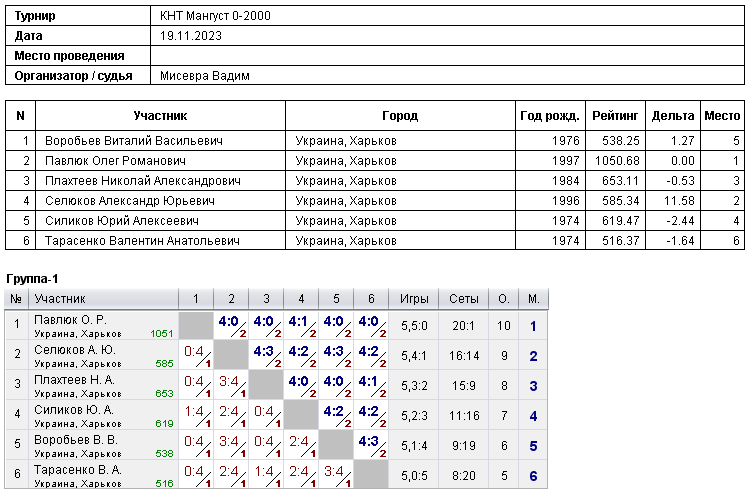Click the Игры column header
750x494 pixels.
pyautogui.click(x=414, y=299)
